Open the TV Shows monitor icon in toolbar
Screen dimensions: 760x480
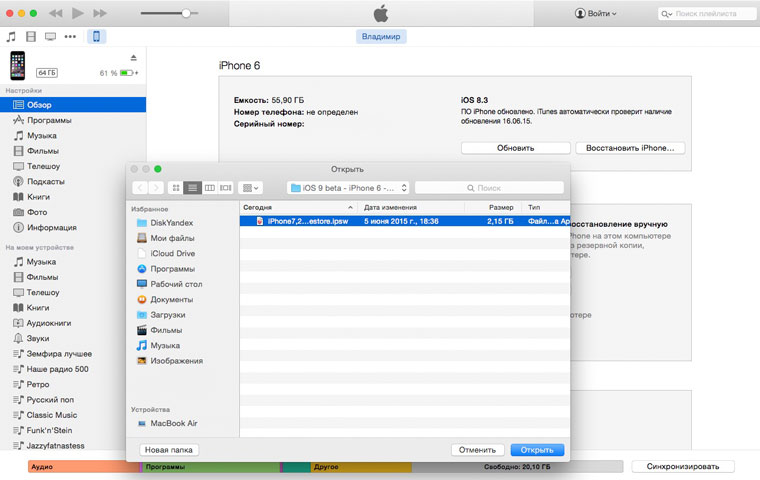tap(50, 36)
